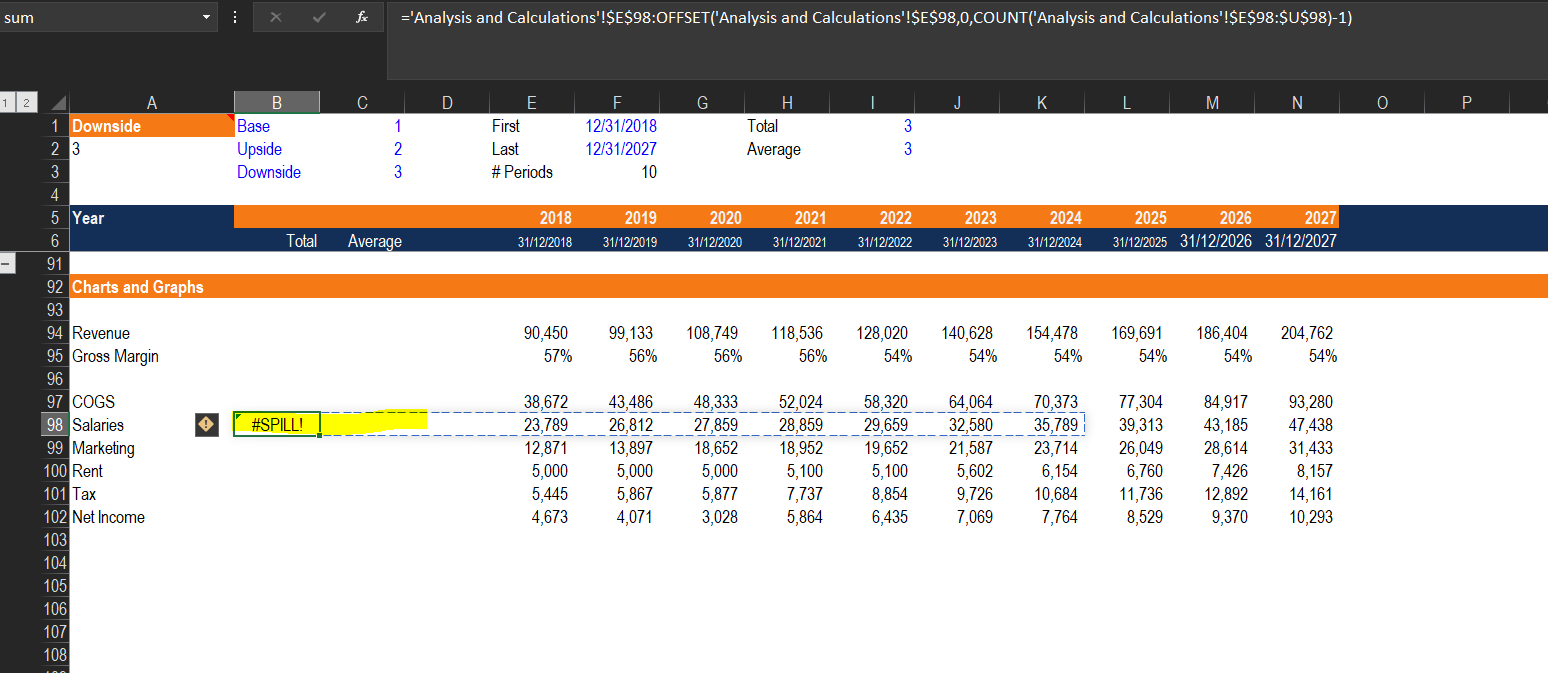
Task: Select column B header
Action: (277, 102)
